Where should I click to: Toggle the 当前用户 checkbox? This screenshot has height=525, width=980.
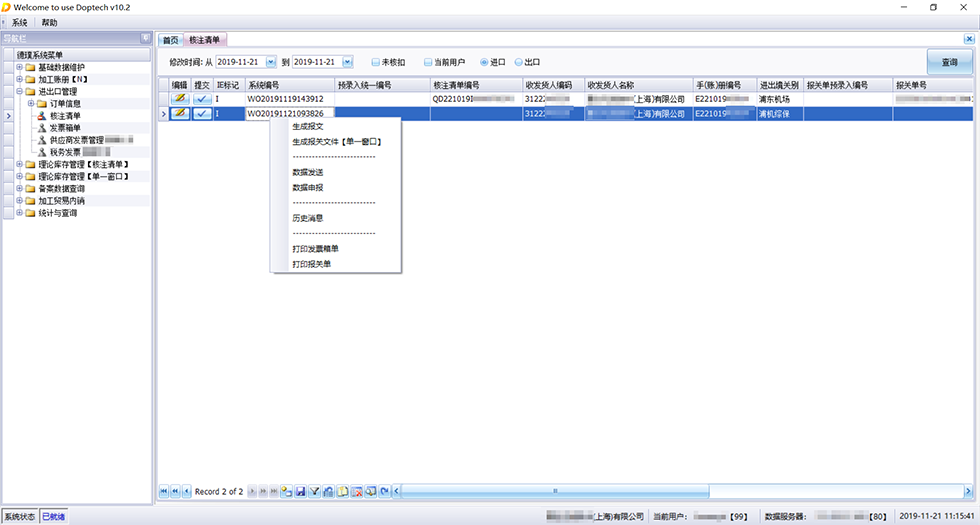(428, 62)
